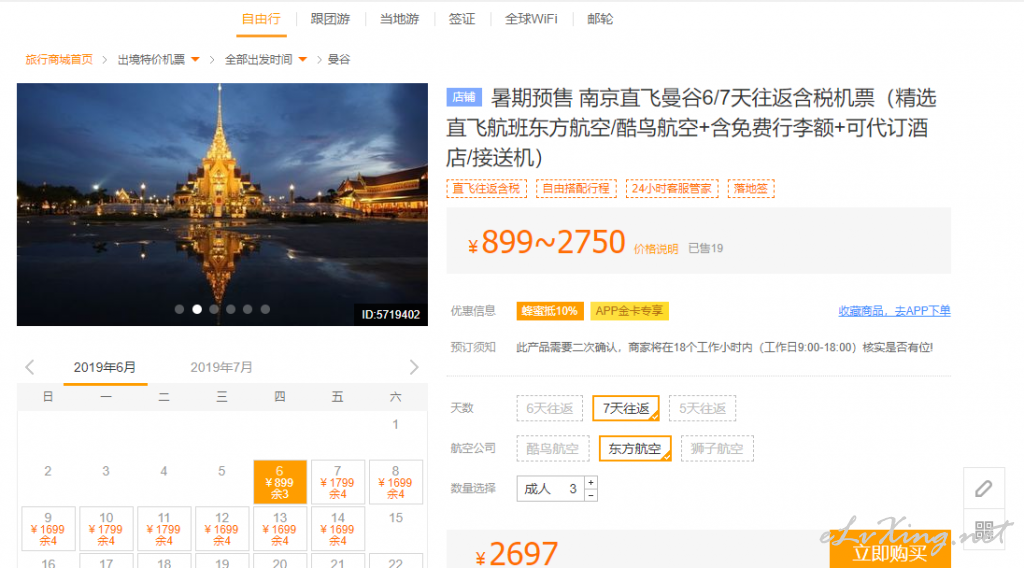1024x568 pixels.
Task: Select 狮子航空 airline
Action: pyautogui.click(x=717, y=449)
